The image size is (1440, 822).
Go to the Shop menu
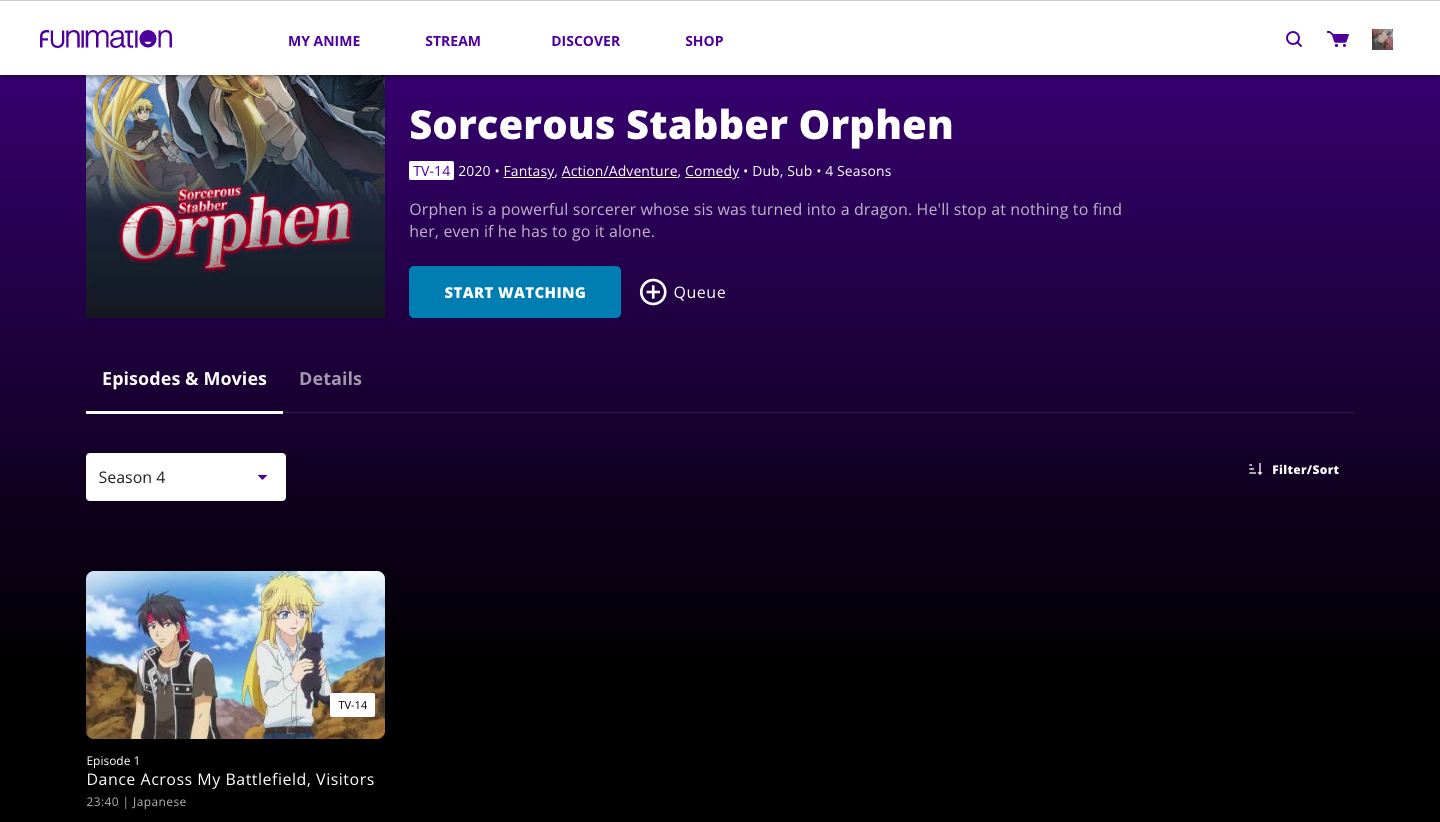pos(704,41)
